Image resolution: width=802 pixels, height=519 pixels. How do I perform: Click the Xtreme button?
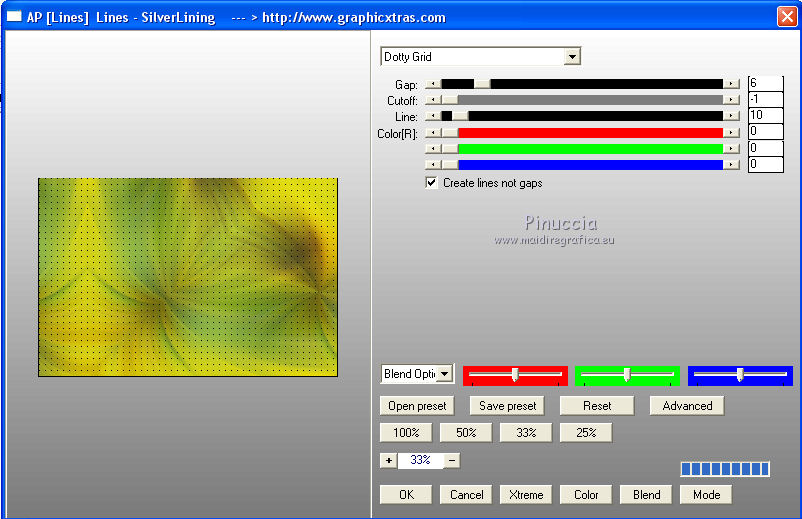[x=526, y=494]
